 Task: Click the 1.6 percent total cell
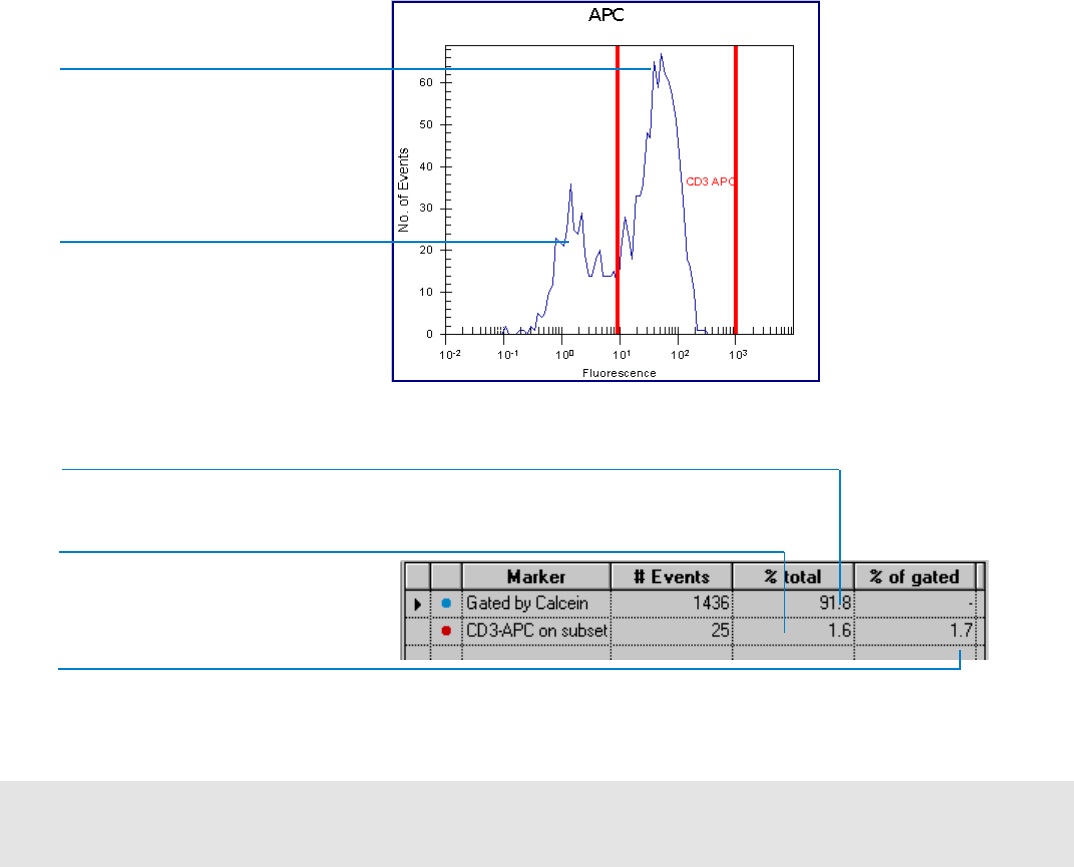793,630
